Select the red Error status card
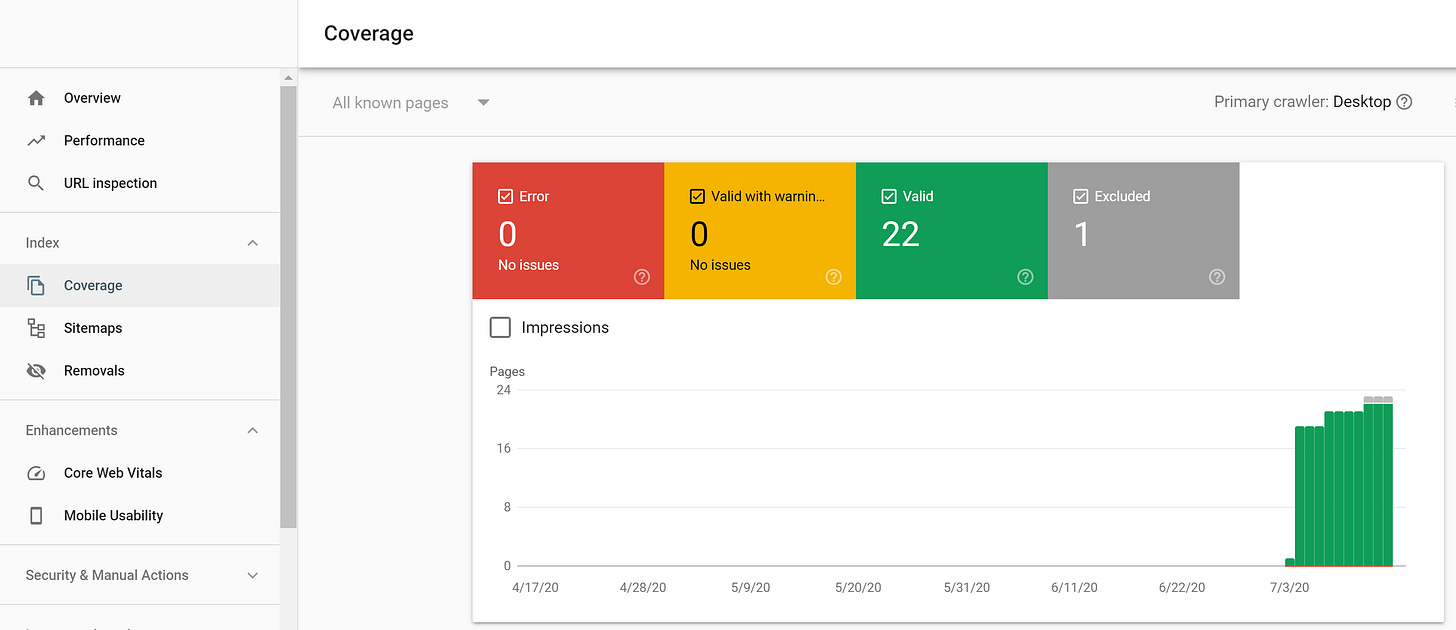 pos(568,231)
